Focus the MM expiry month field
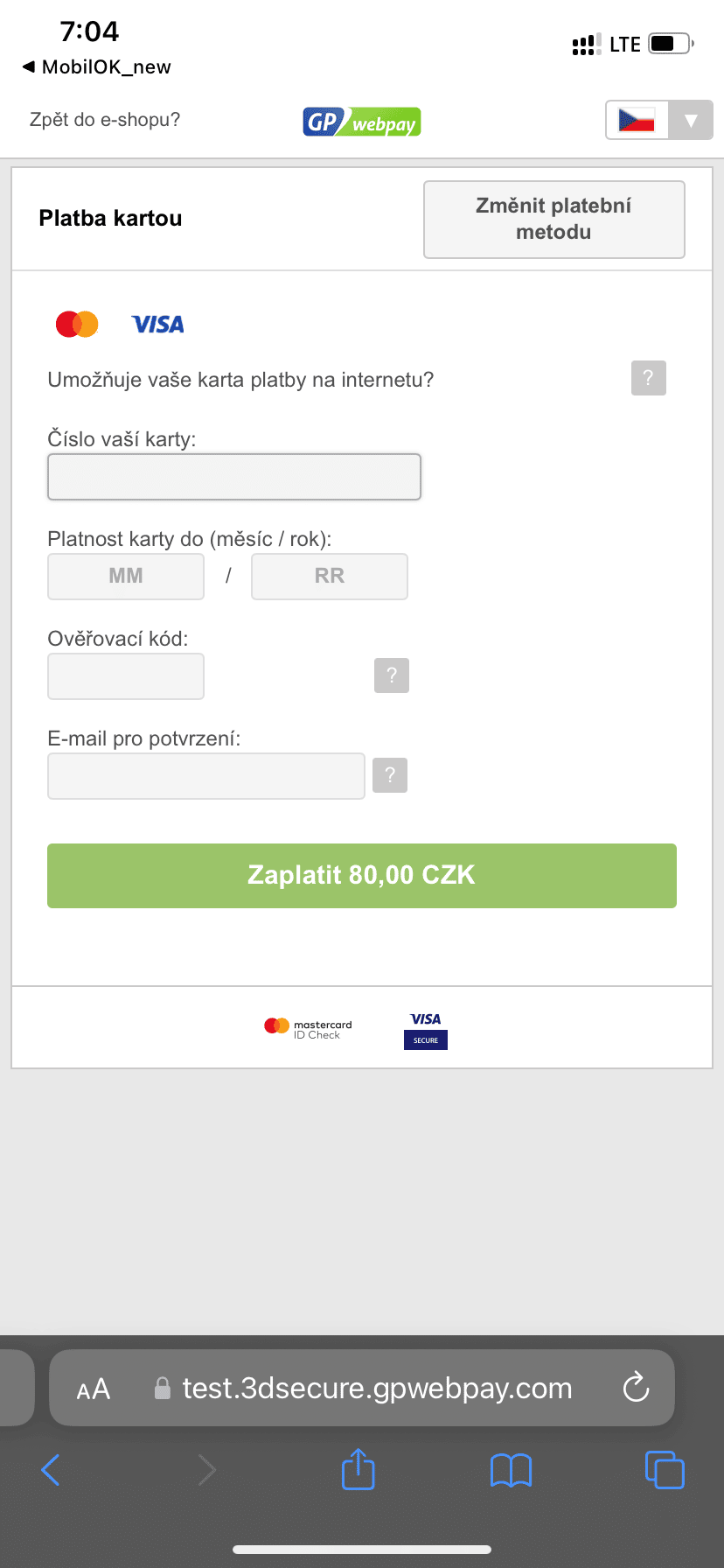The width and height of the screenshot is (724, 1568). pos(126,577)
